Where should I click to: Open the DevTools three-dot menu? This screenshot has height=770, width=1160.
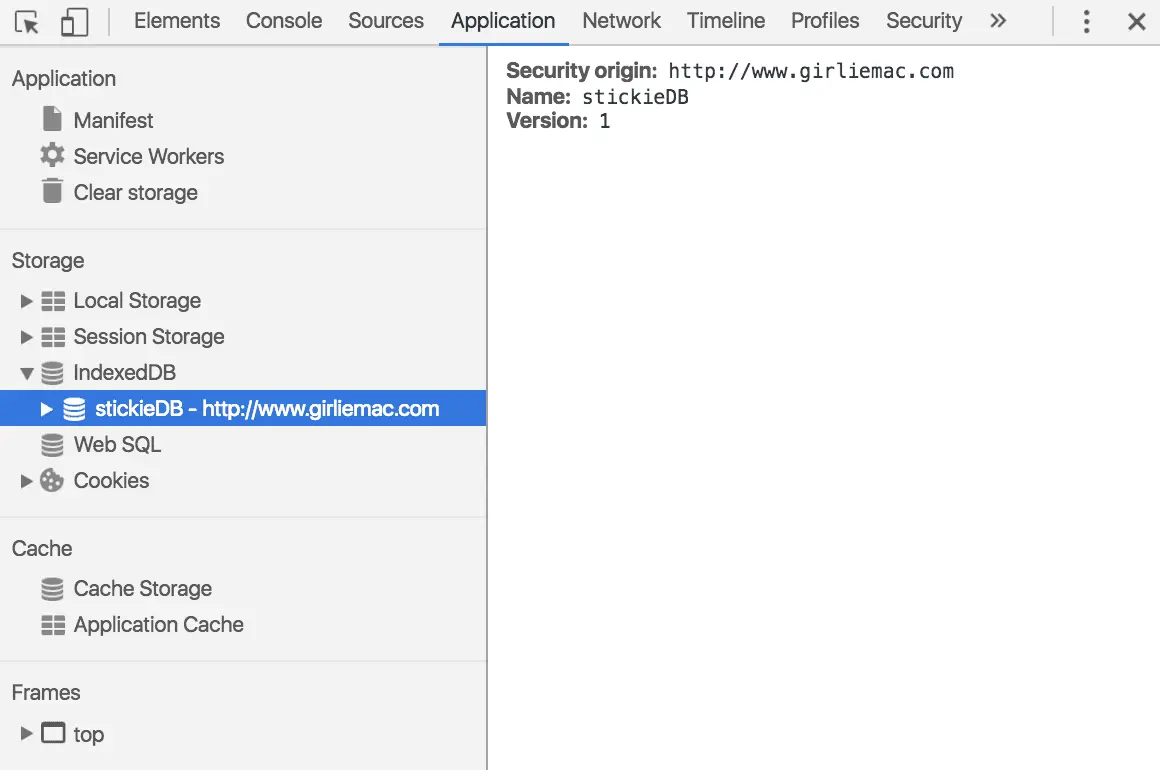pos(1086,21)
